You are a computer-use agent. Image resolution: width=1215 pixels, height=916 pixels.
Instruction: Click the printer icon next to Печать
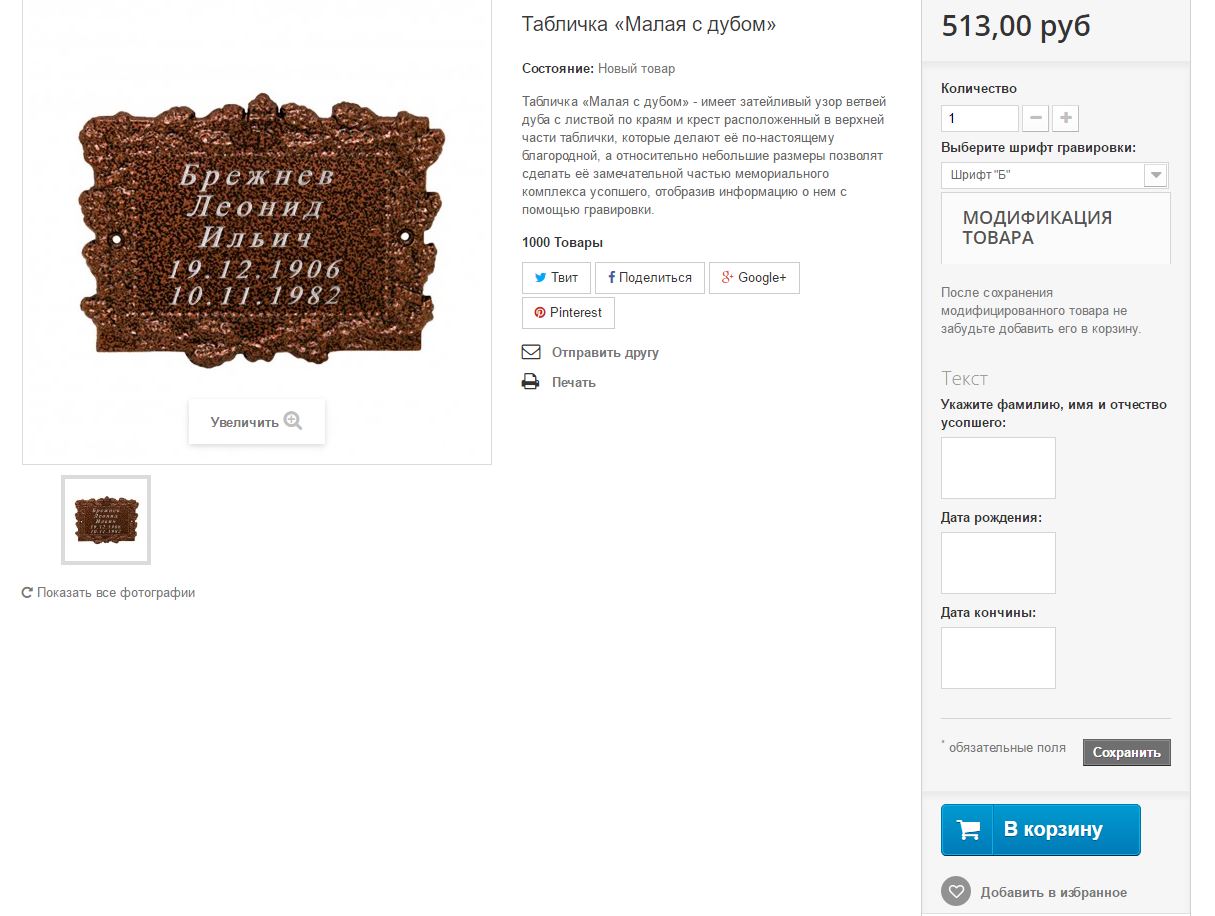tap(531, 382)
